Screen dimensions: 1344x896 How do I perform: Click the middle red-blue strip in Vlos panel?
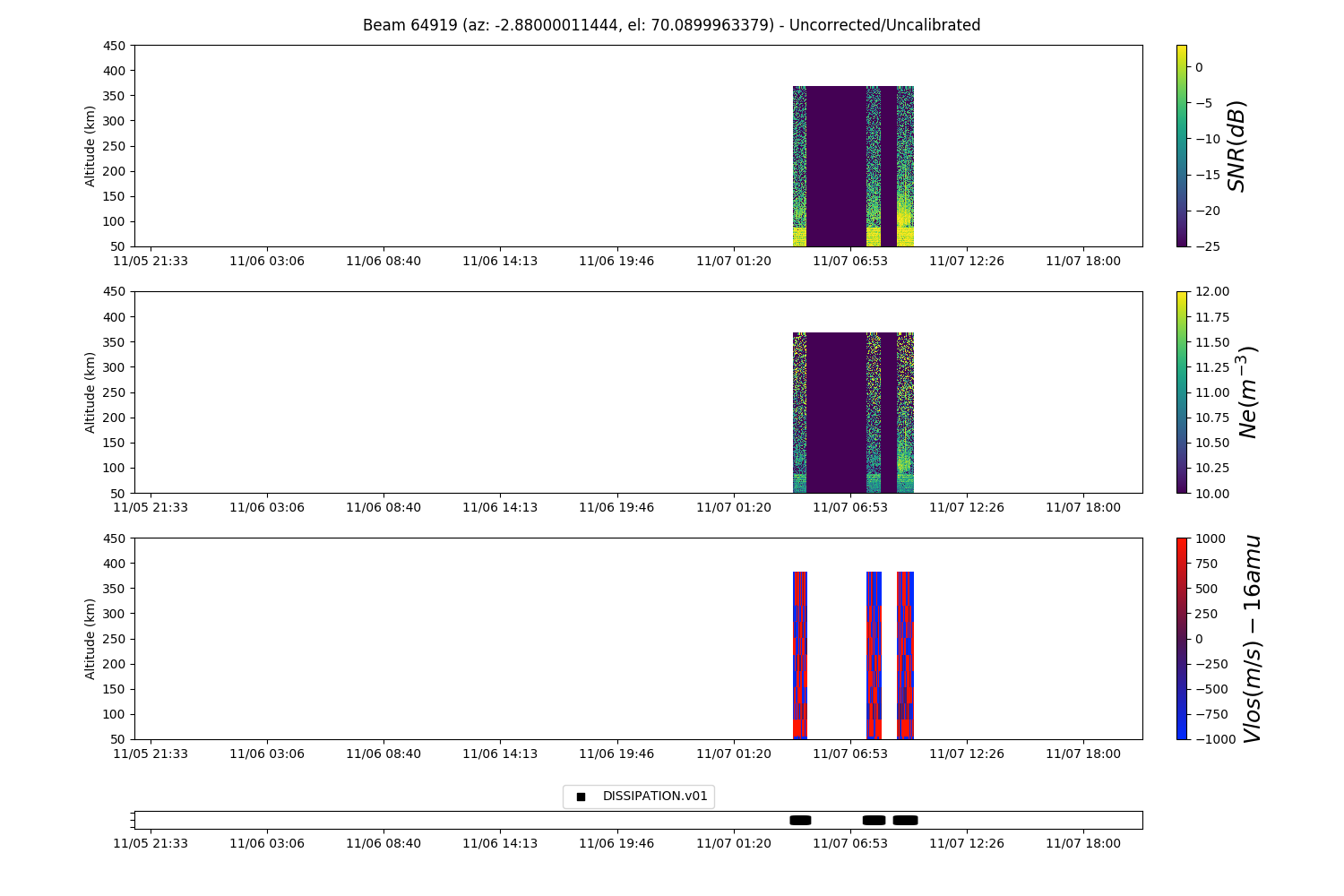point(874,654)
